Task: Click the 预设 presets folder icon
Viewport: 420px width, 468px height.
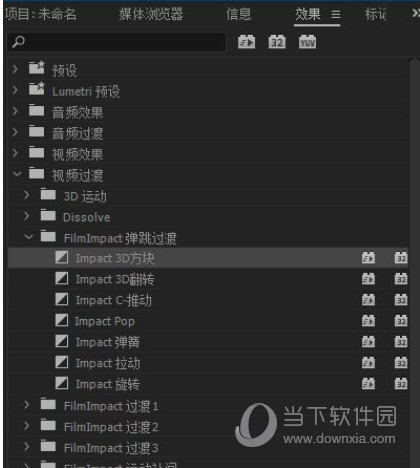Action: tap(37, 68)
